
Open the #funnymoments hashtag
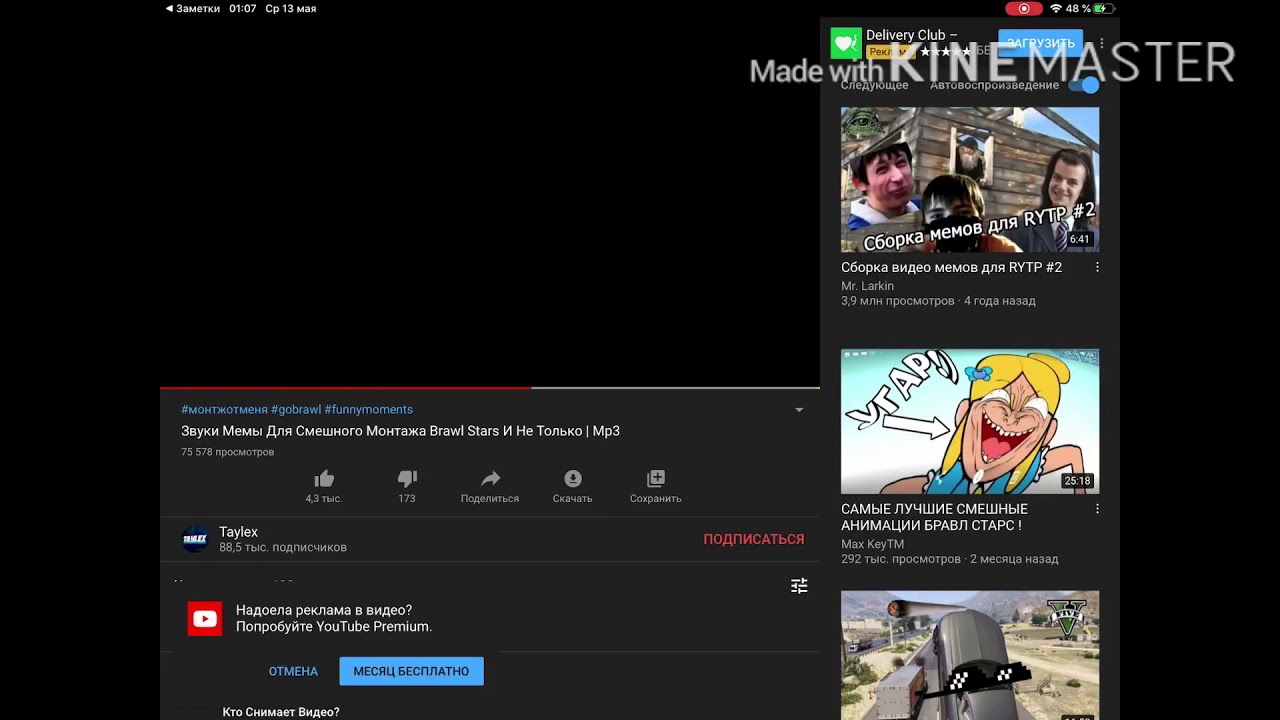[x=369, y=410]
